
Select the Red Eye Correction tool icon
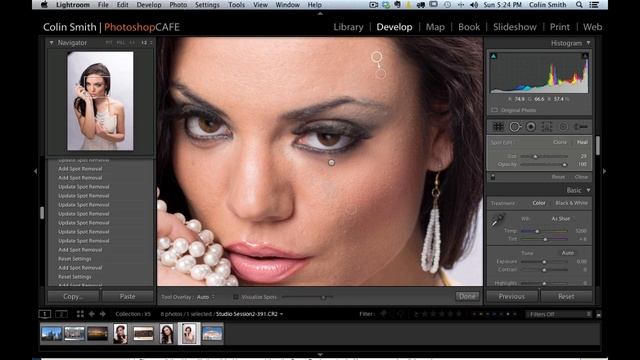click(x=531, y=127)
